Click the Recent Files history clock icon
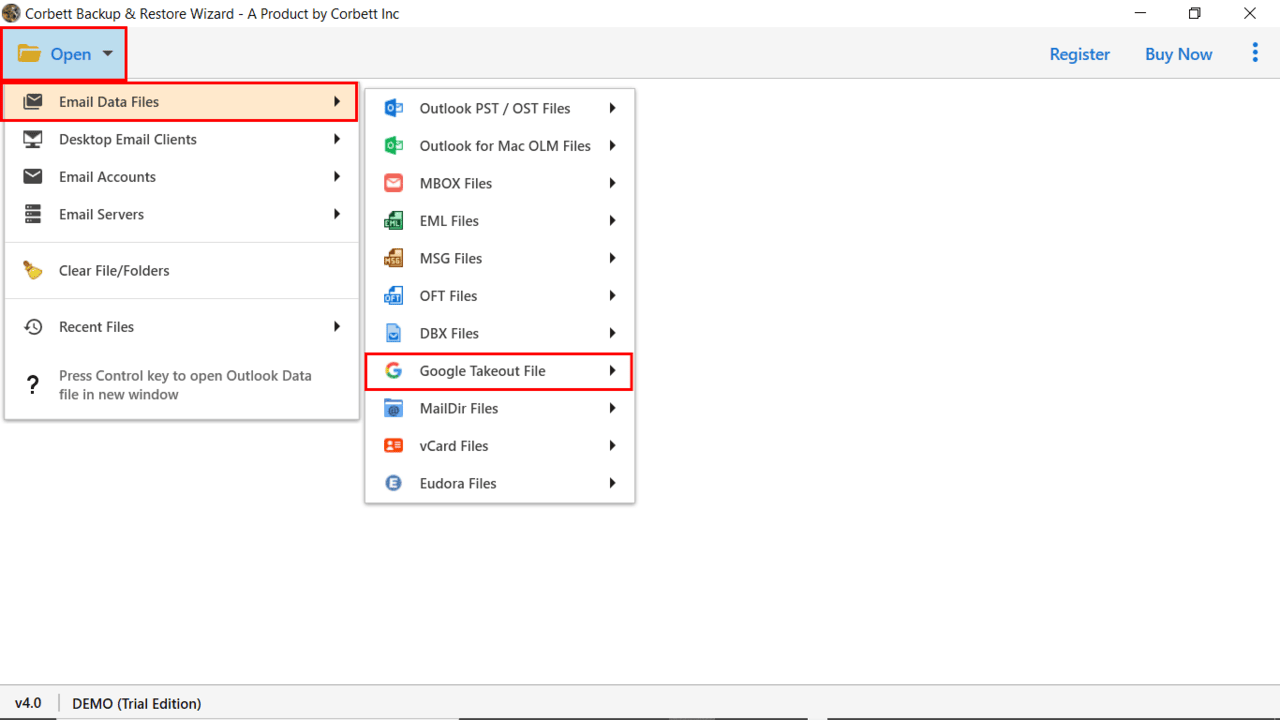 click(33, 327)
